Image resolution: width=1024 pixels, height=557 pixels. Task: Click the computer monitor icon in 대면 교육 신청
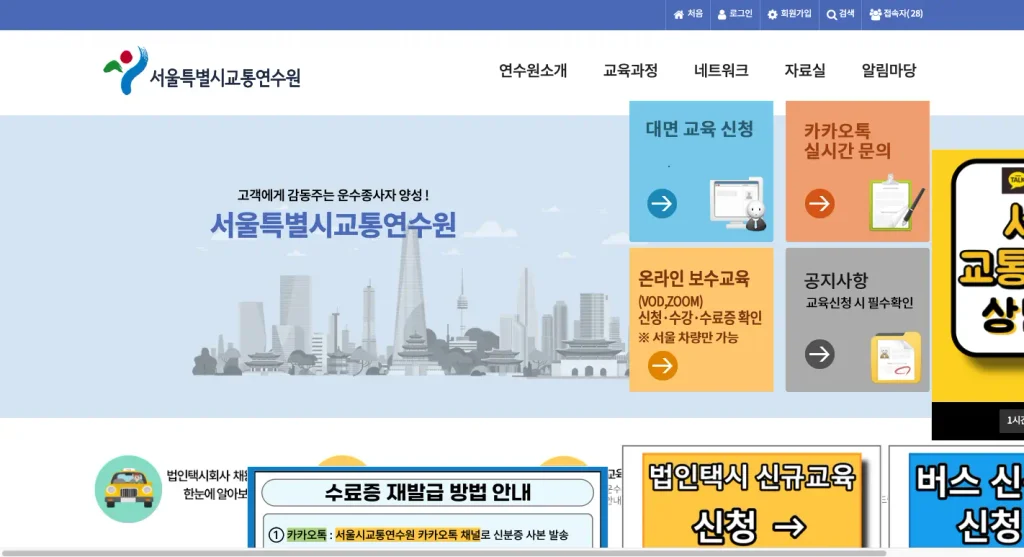[x=738, y=203]
